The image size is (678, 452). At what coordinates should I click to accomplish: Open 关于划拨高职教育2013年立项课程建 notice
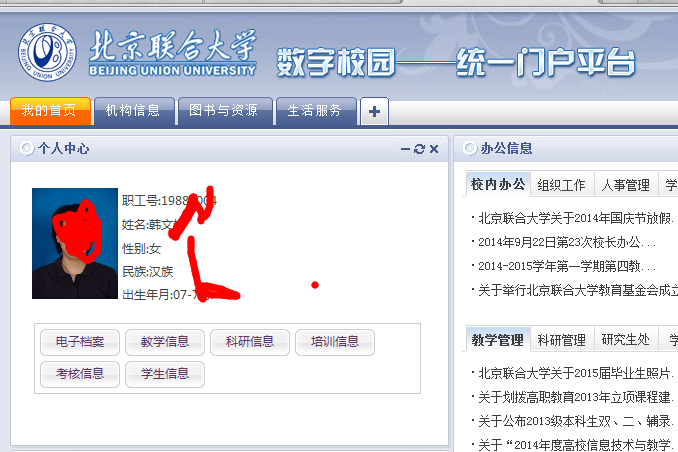[576, 397]
